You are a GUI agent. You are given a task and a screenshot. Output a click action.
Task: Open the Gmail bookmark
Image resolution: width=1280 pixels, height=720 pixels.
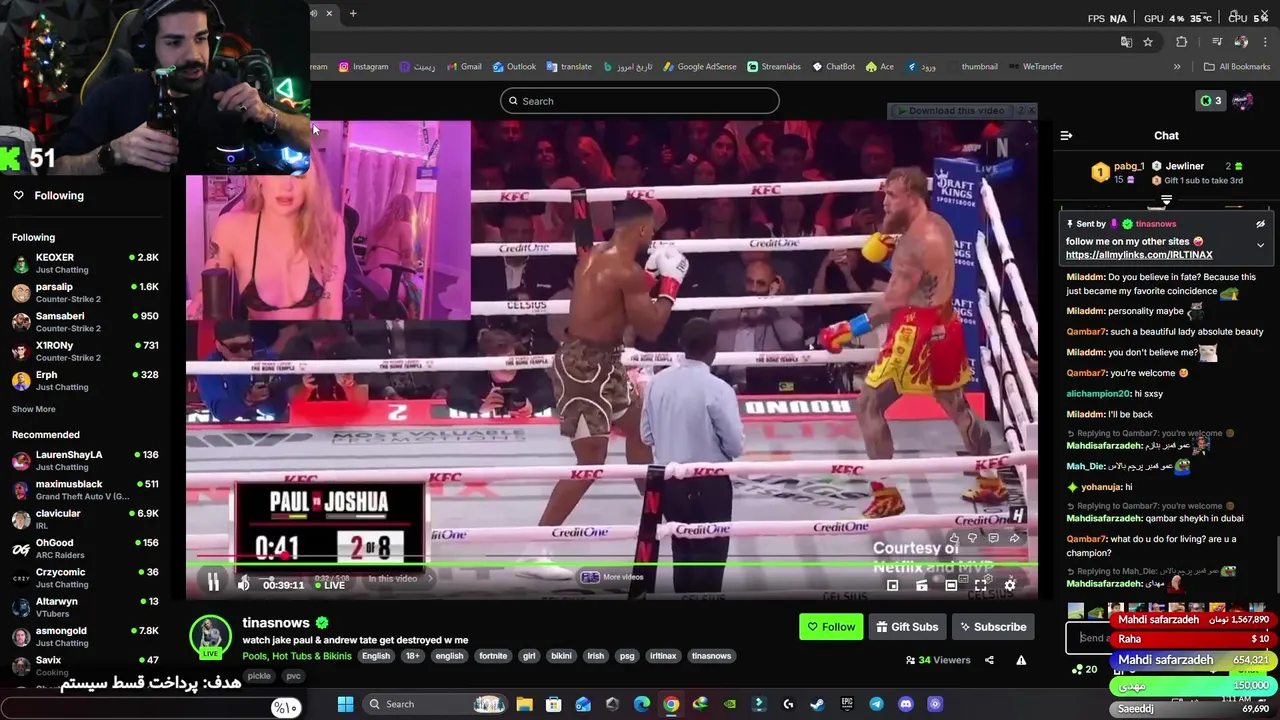[x=464, y=67]
